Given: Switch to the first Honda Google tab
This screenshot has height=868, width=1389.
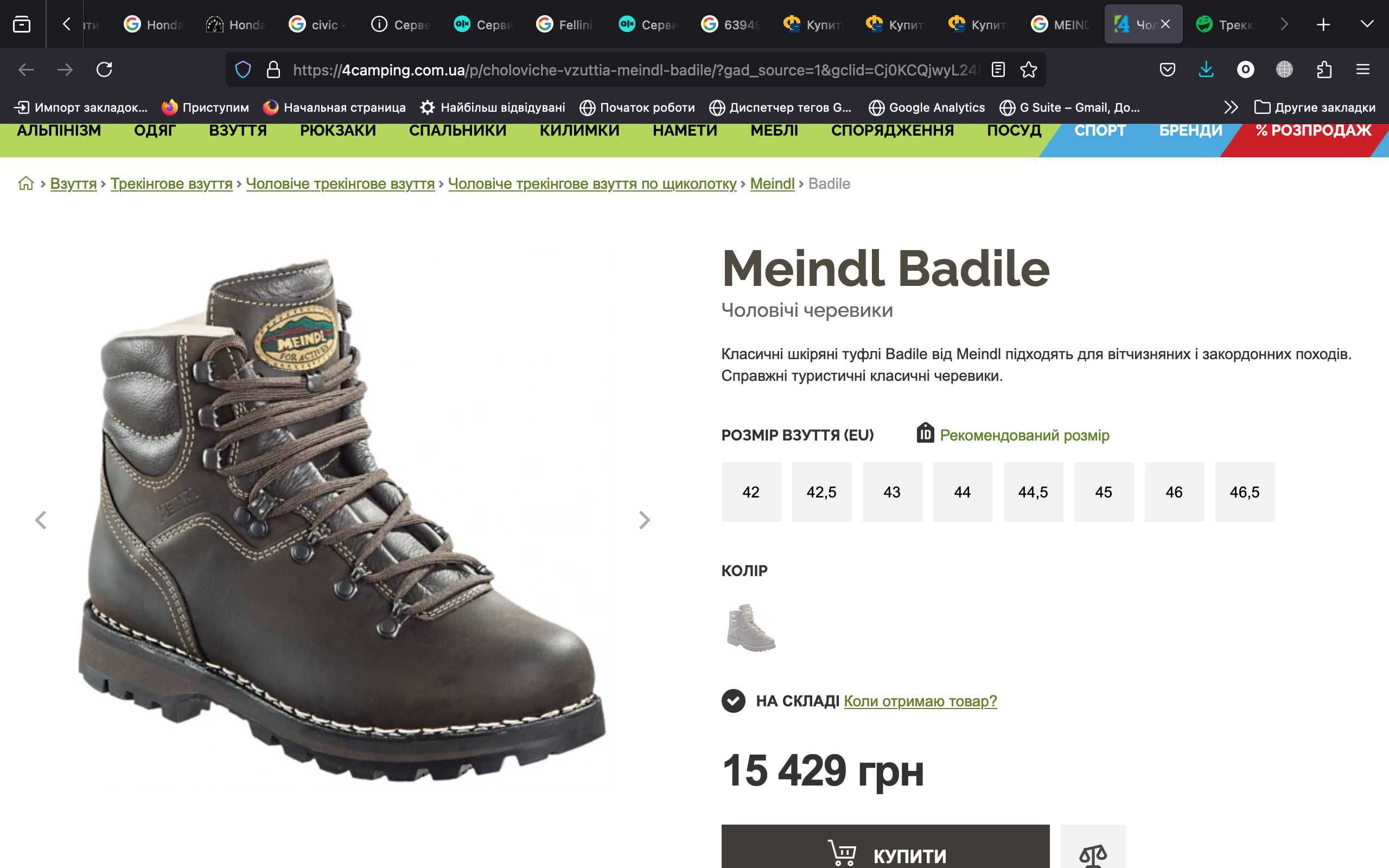Looking at the screenshot, I should [x=153, y=24].
